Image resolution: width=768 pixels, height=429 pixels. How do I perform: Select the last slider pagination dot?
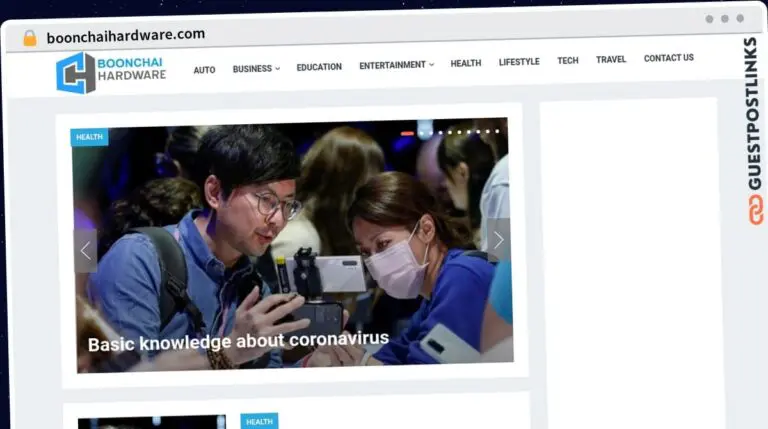[x=497, y=131]
